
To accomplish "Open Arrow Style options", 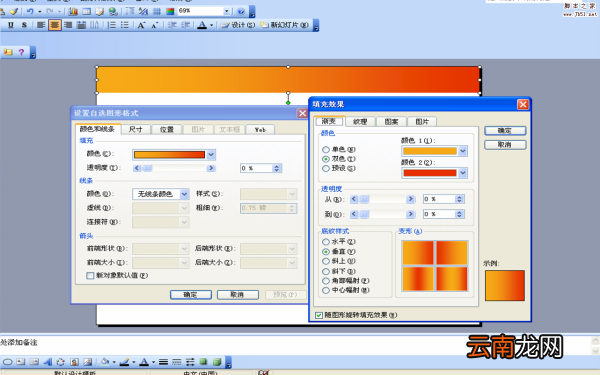I will pyautogui.click(x=190, y=362).
